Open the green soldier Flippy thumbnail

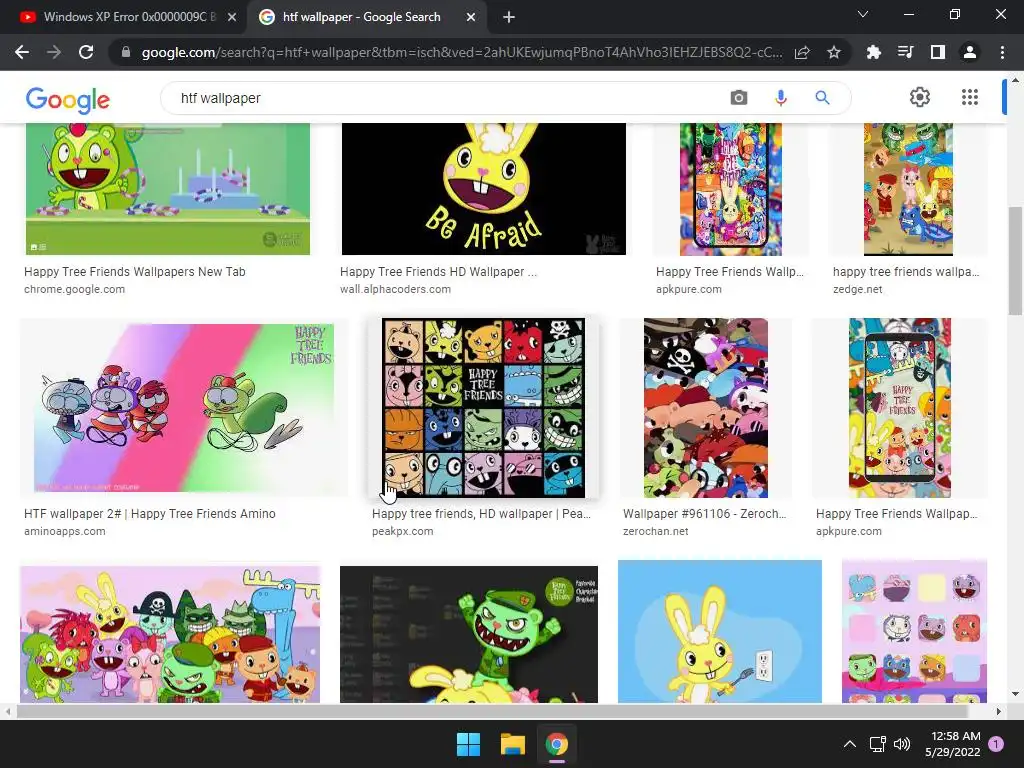(x=468, y=633)
